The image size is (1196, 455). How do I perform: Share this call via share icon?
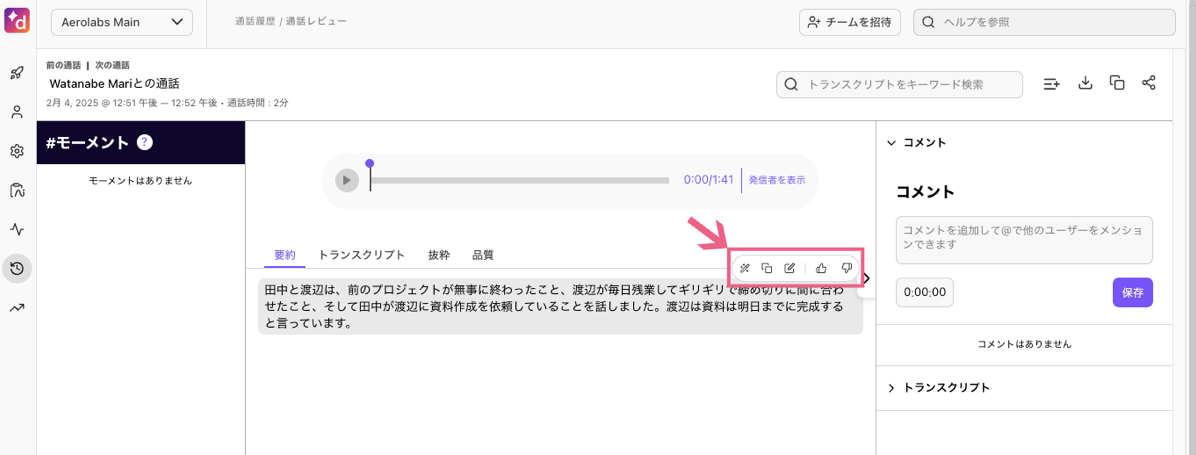pyautogui.click(x=1149, y=83)
